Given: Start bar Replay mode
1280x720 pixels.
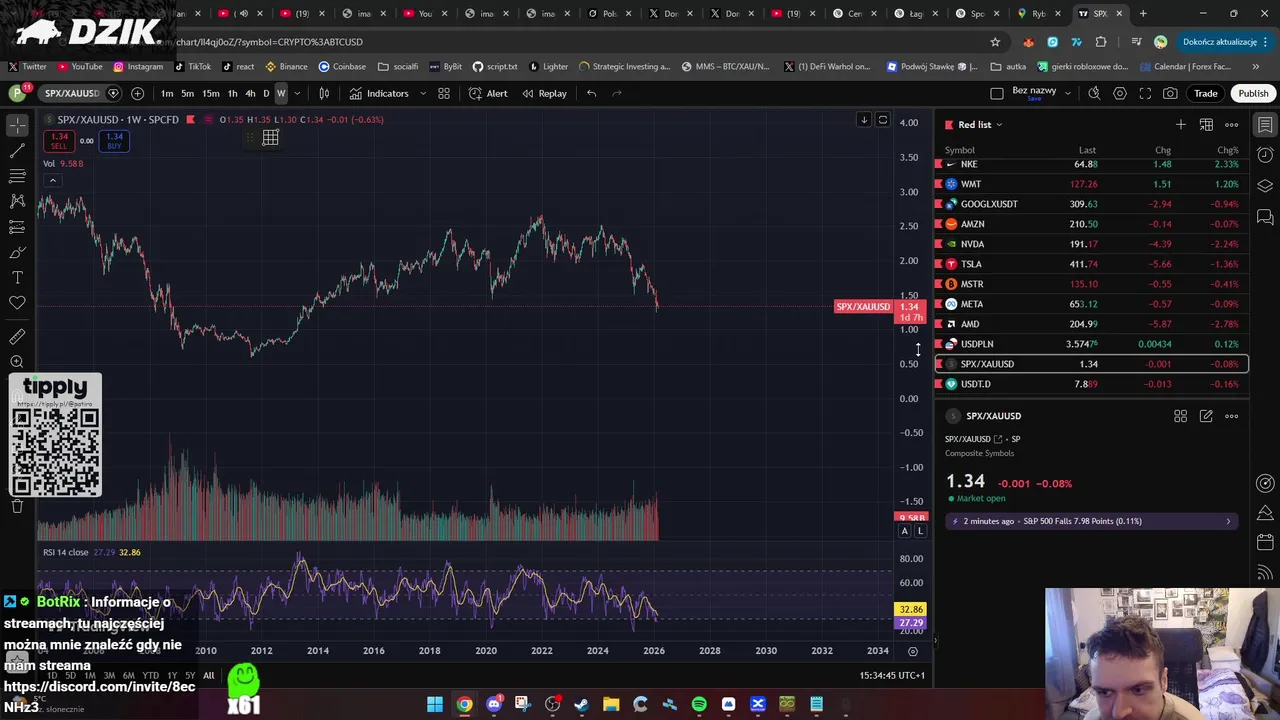Looking at the screenshot, I should tap(543, 93).
